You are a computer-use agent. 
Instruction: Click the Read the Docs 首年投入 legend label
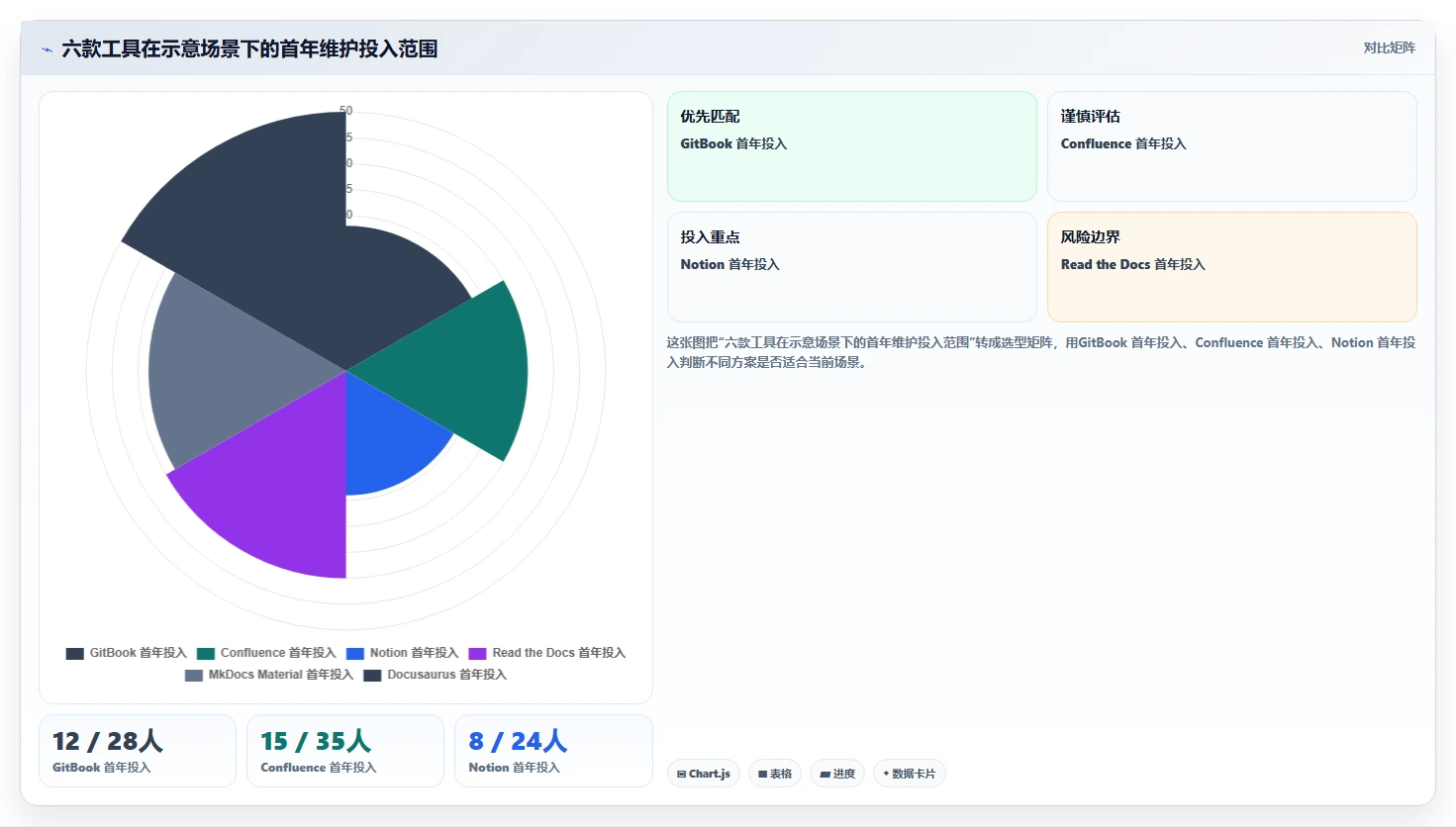[x=559, y=653]
